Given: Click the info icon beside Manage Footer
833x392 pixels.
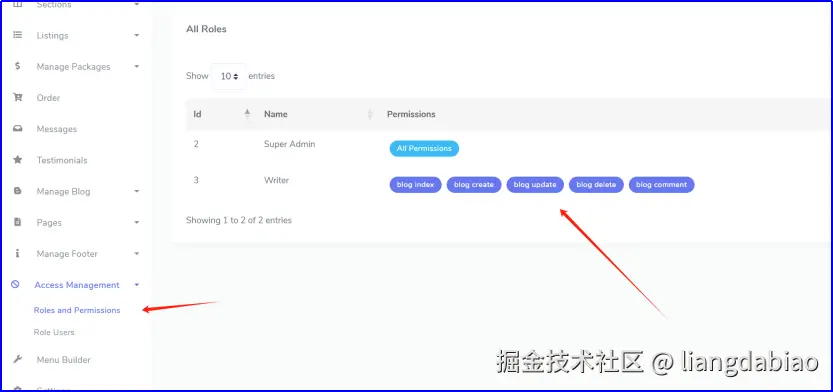Looking at the screenshot, I should 18,253.
